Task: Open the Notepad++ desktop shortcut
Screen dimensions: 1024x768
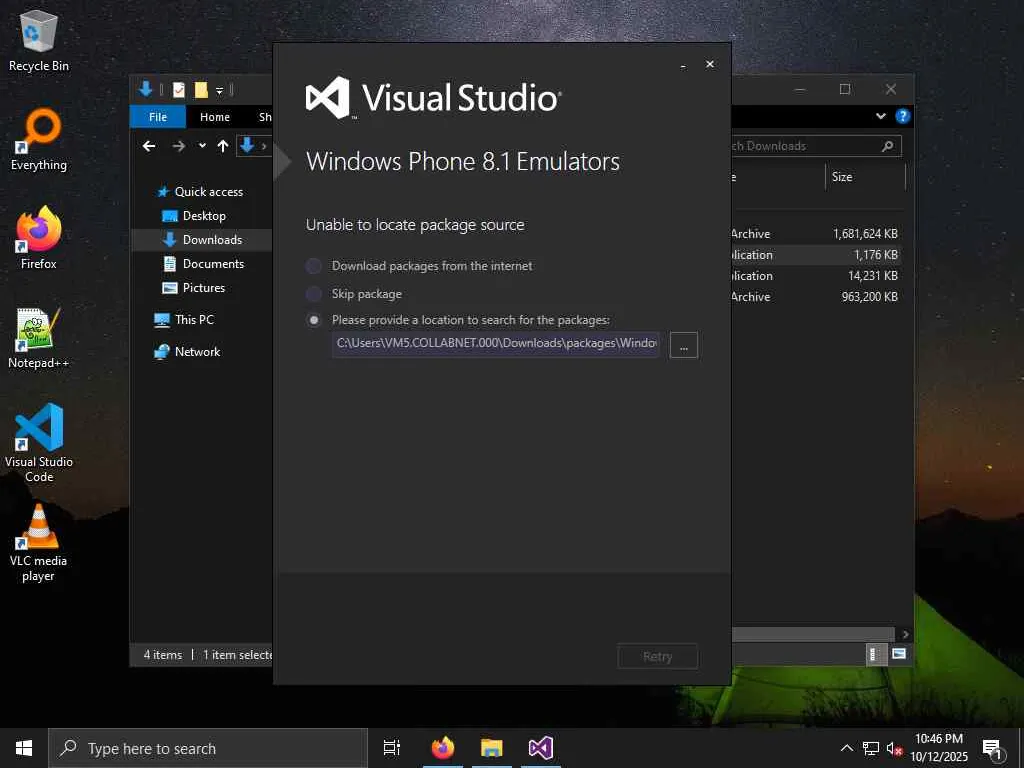Action: pyautogui.click(x=39, y=338)
